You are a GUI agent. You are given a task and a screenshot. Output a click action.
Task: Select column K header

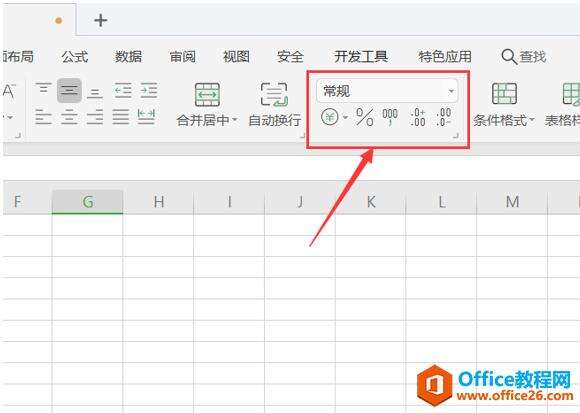click(x=371, y=202)
